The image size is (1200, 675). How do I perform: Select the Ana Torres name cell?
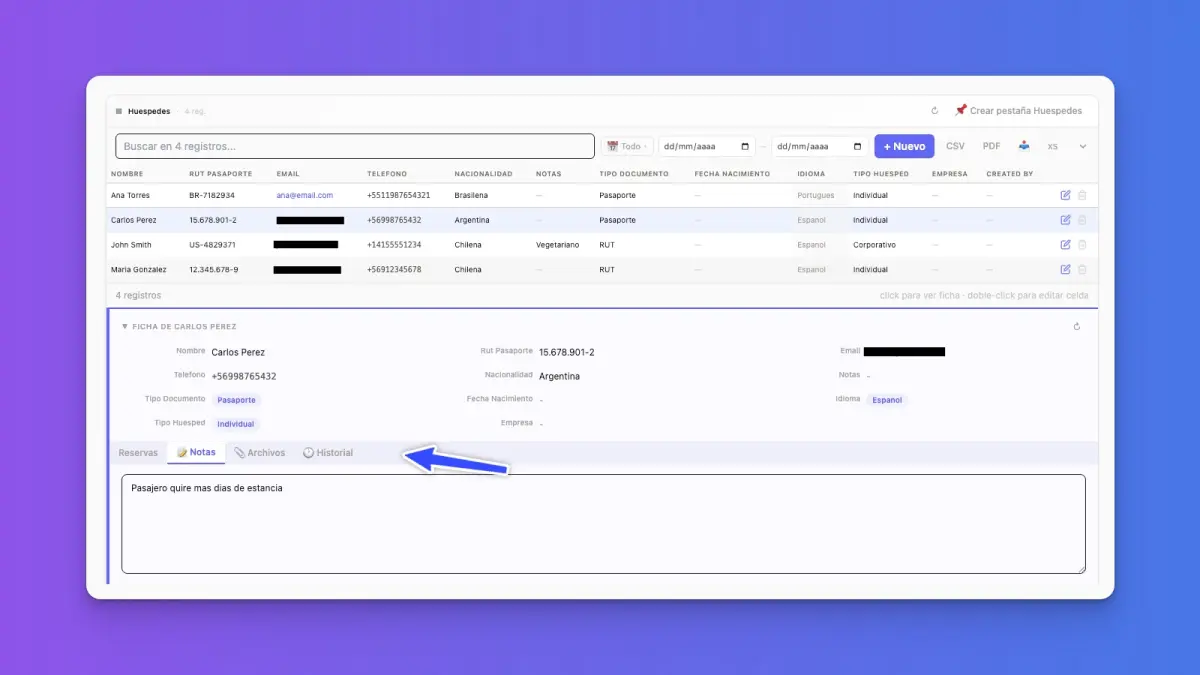130,195
